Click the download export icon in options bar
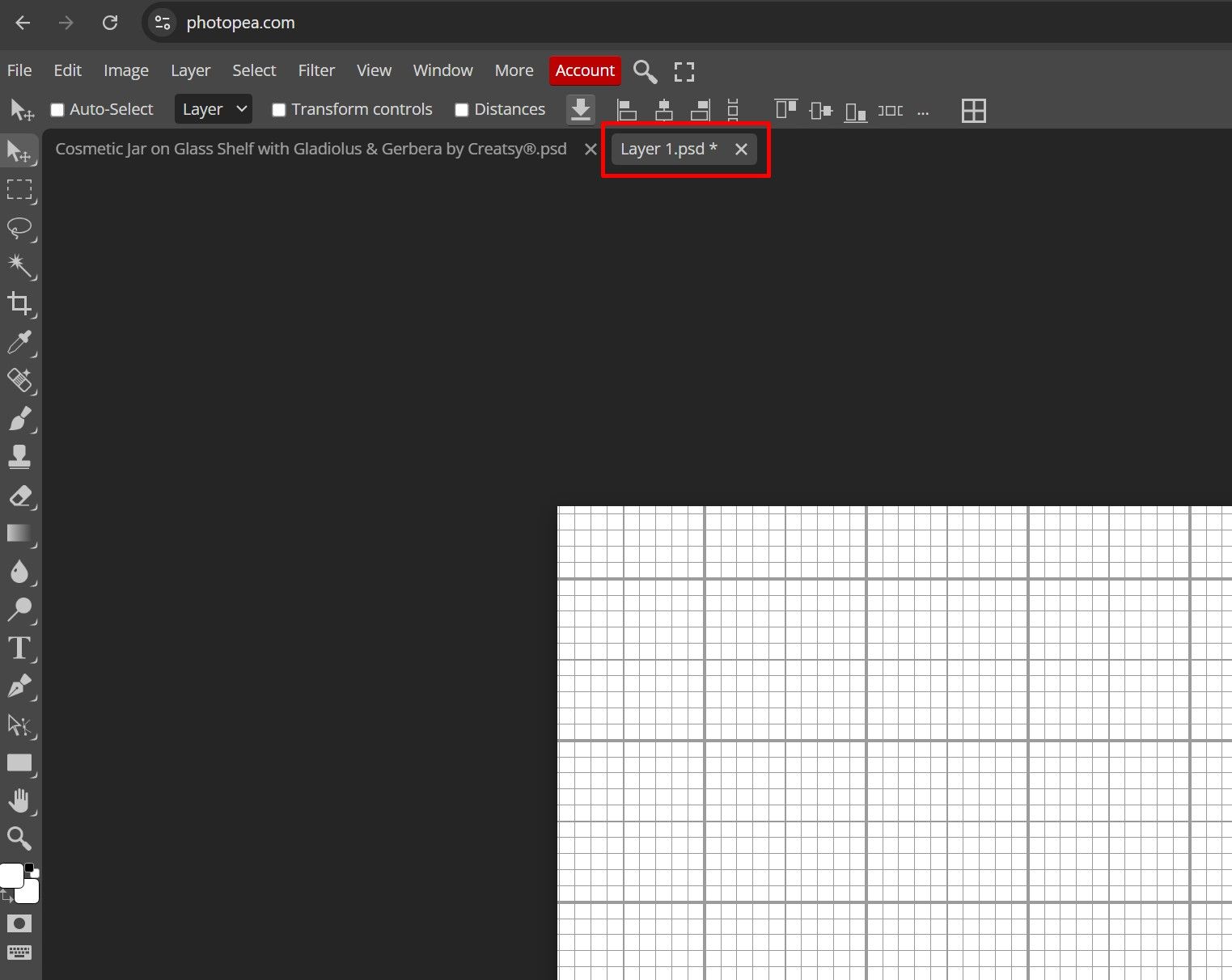The height and width of the screenshot is (980, 1232). (x=580, y=110)
